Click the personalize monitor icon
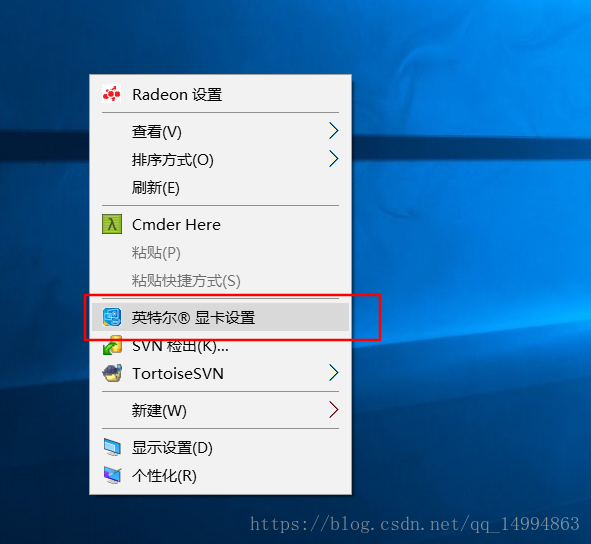The width and height of the screenshot is (591, 544). coord(112,475)
